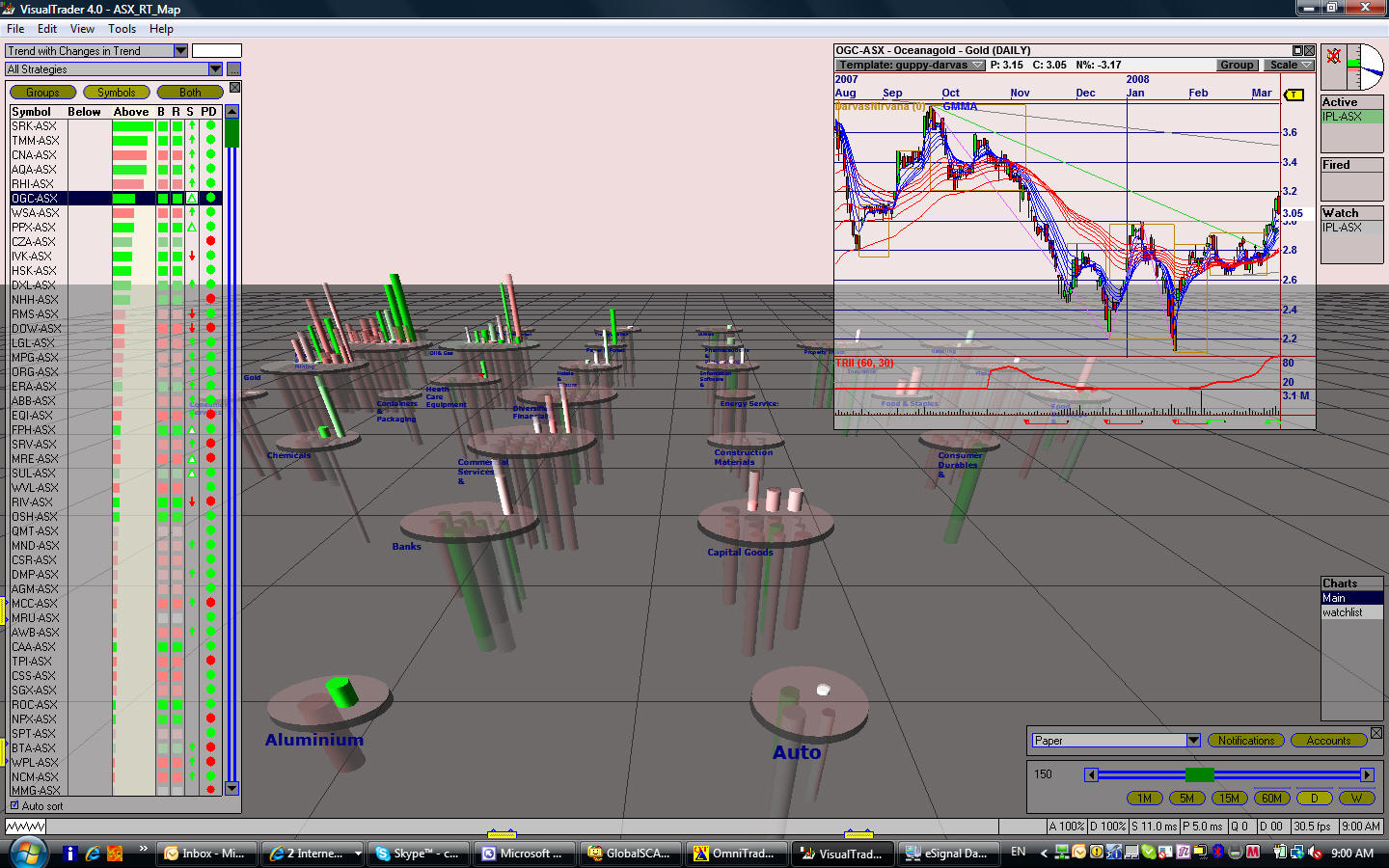Select IPL-ASX in the Active list

click(x=1351, y=117)
